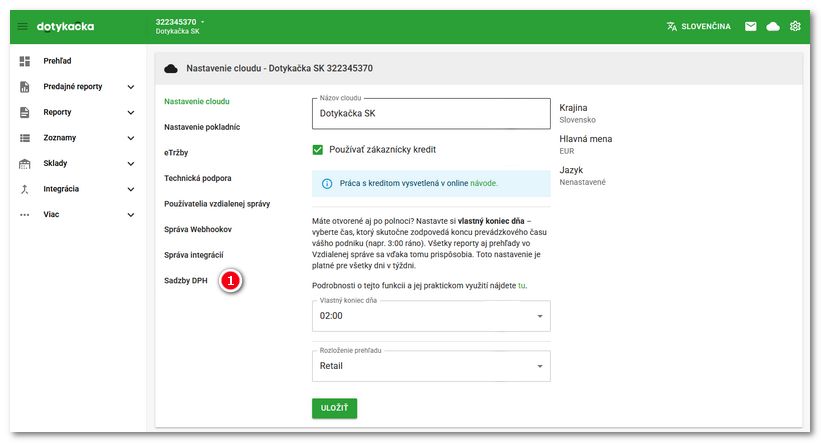Toggle the Používať zákaznícky kredit checkbox
821x443 pixels.
[x=318, y=150]
